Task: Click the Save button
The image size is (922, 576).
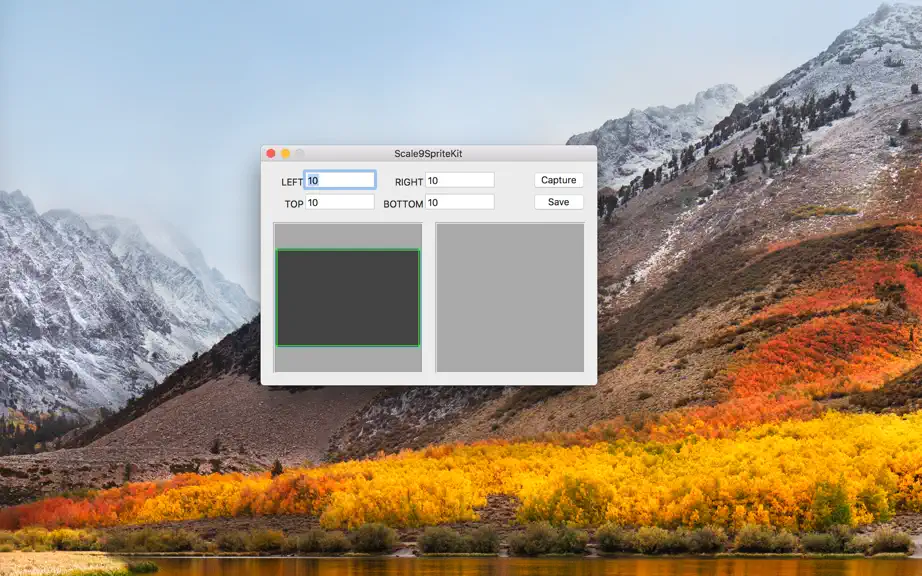Action: [559, 202]
